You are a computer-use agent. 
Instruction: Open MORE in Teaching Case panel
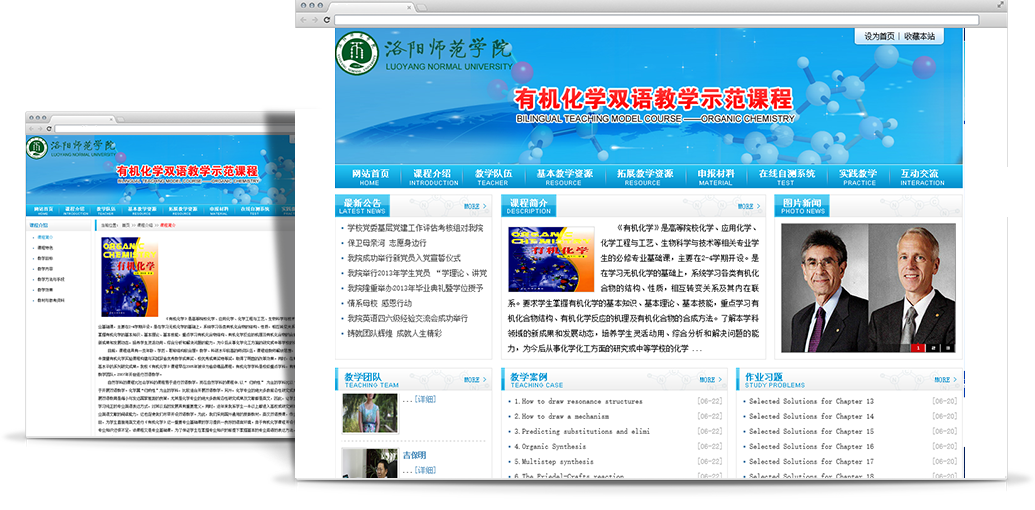click(x=712, y=380)
